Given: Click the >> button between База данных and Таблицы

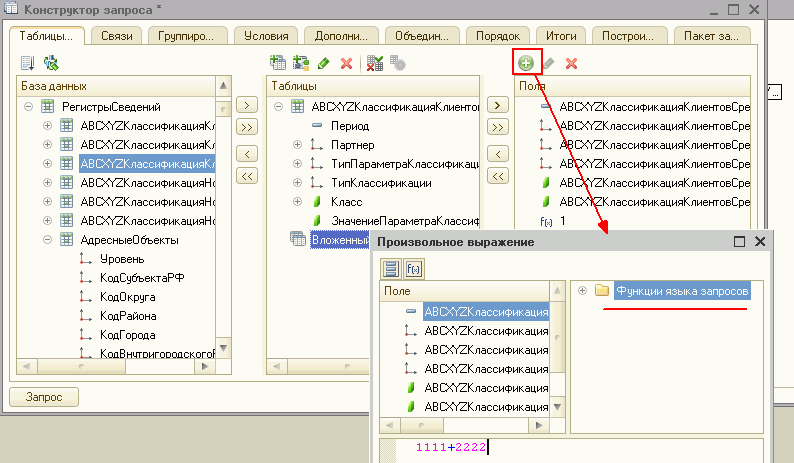Looking at the screenshot, I should pyautogui.click(x=247, y=127).
